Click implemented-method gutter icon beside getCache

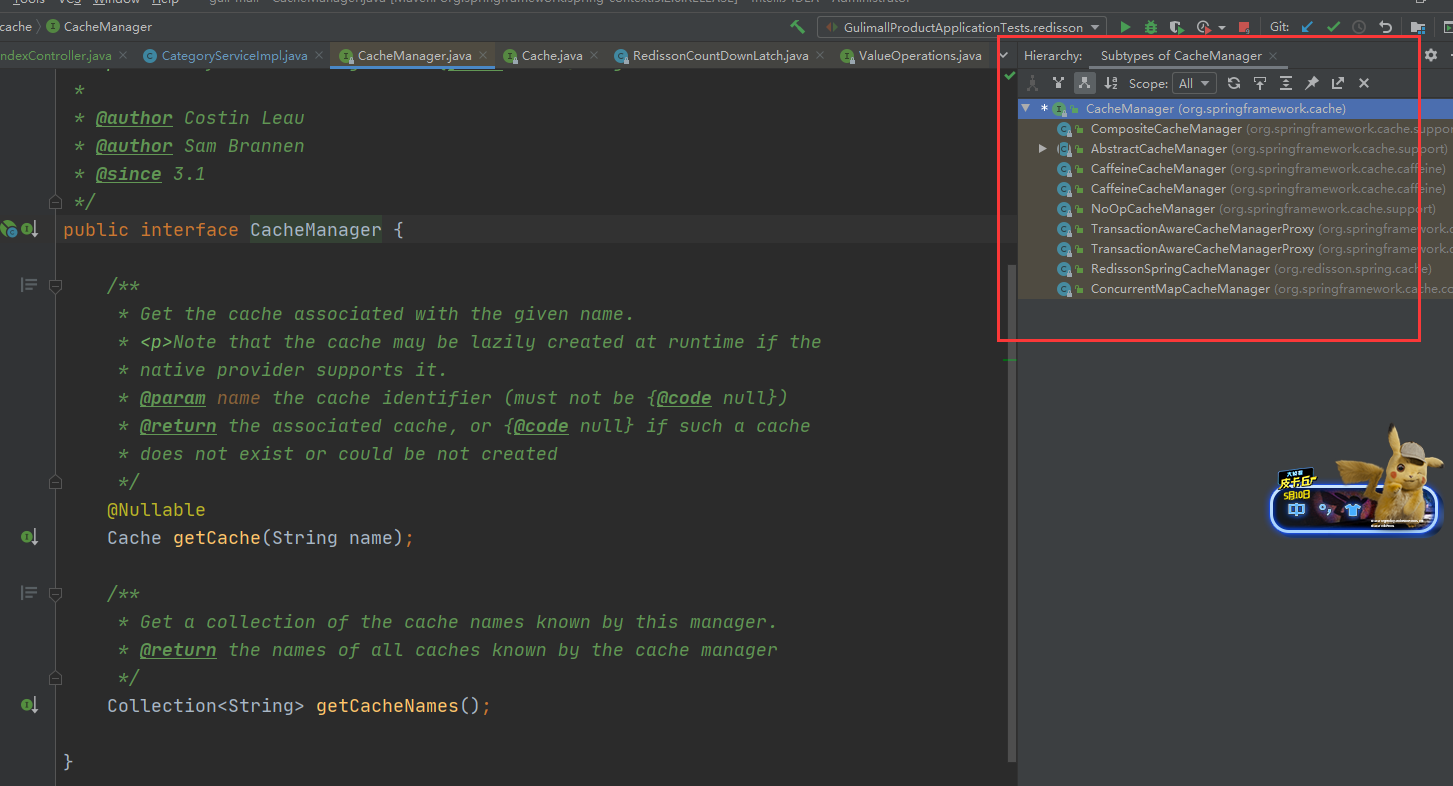click(30, 537)
